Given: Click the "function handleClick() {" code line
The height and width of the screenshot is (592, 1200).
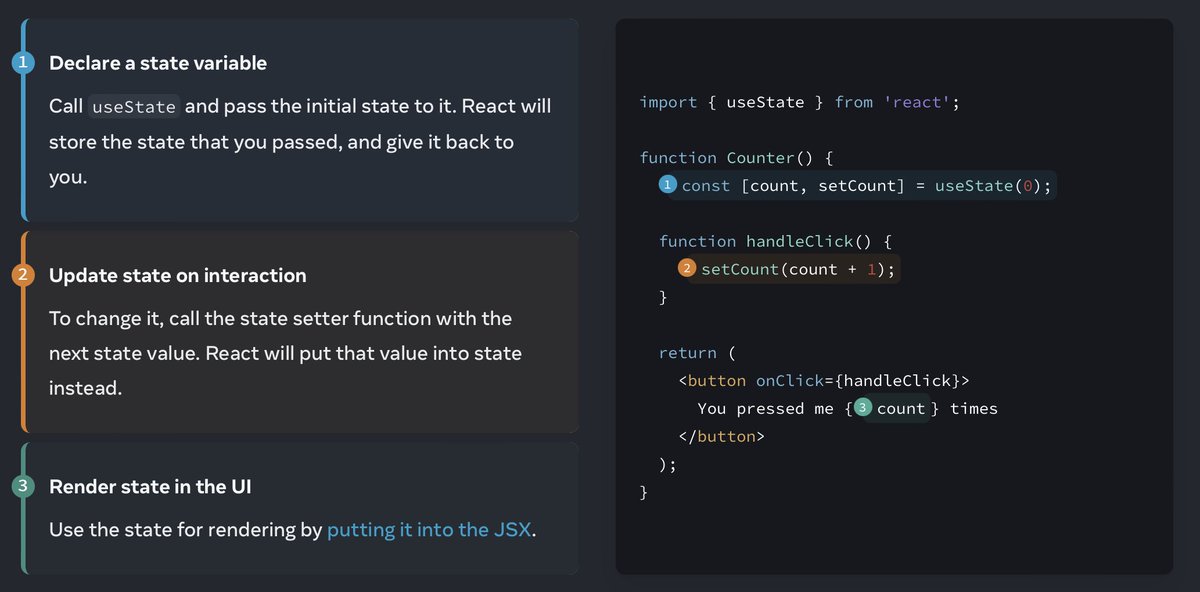Looking at the screenshot, I should pyautogui.click(x=775, y=241).
